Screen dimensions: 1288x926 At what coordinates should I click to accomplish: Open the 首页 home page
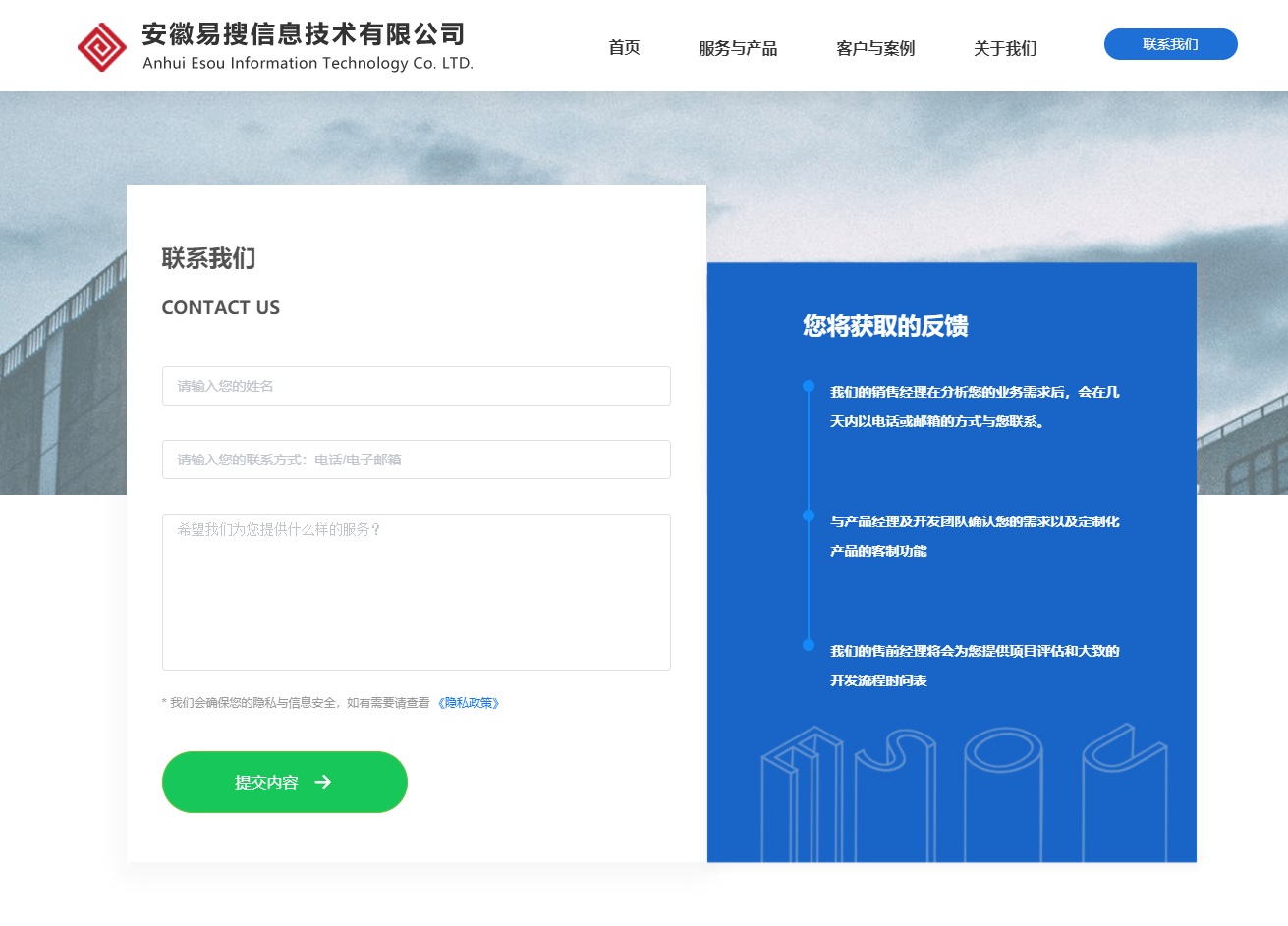[624, 48]
